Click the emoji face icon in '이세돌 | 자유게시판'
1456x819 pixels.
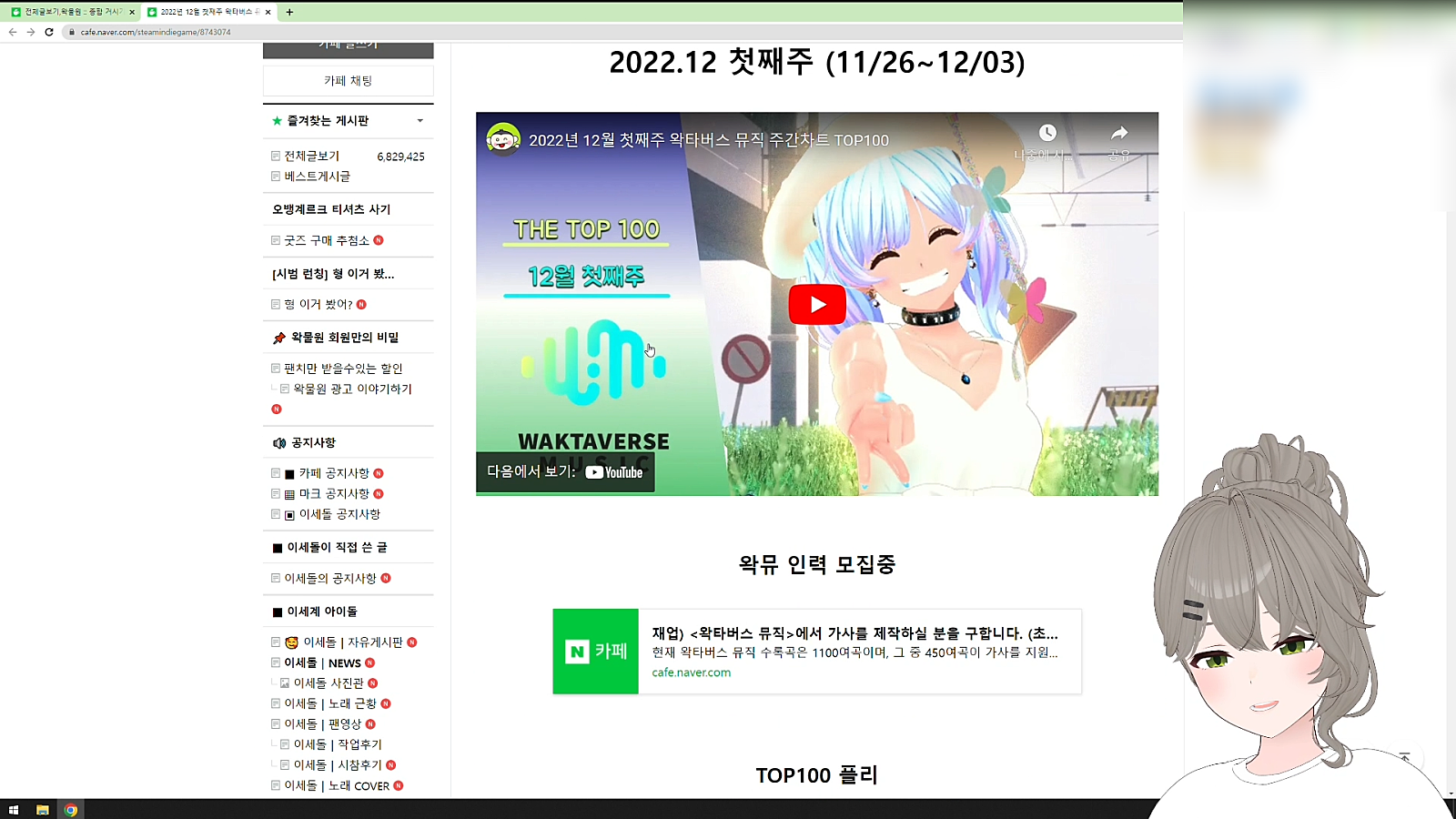tap(291, 642)
